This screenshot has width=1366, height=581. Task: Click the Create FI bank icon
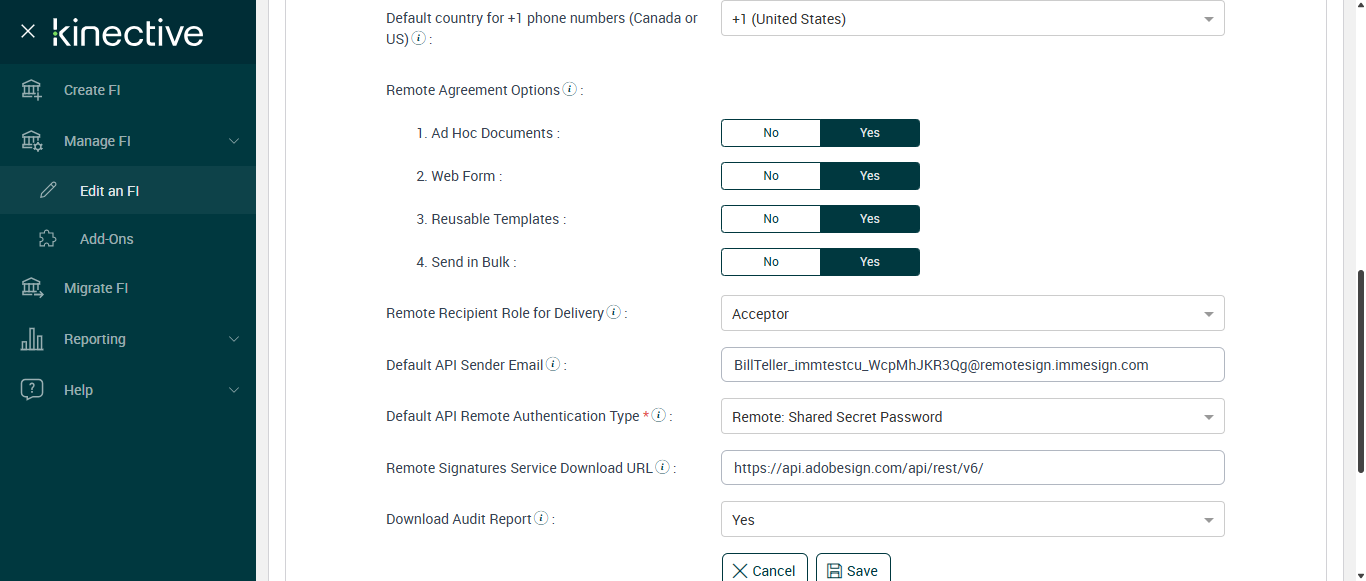[32, 90]
